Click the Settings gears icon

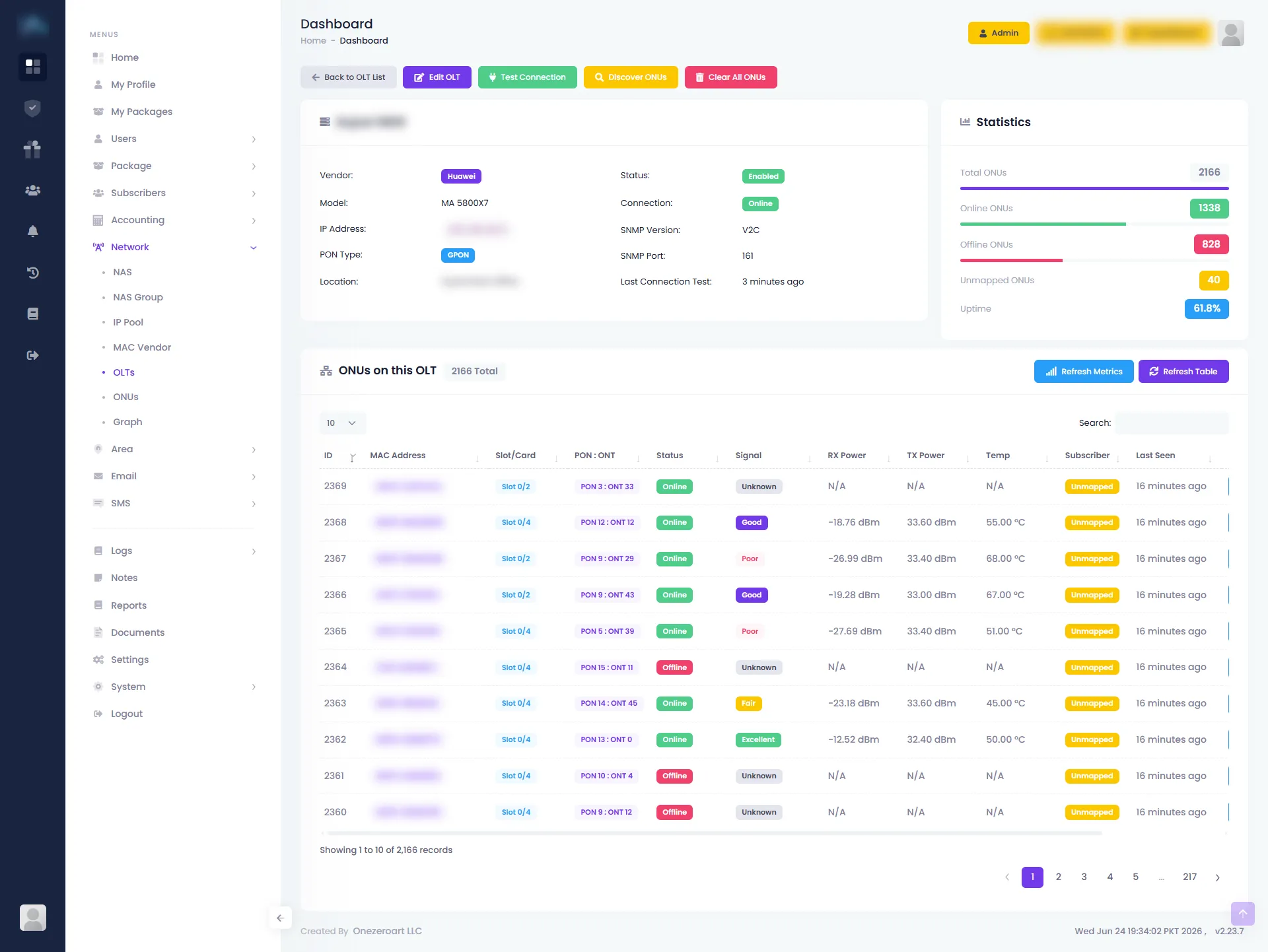coord(98,660)
